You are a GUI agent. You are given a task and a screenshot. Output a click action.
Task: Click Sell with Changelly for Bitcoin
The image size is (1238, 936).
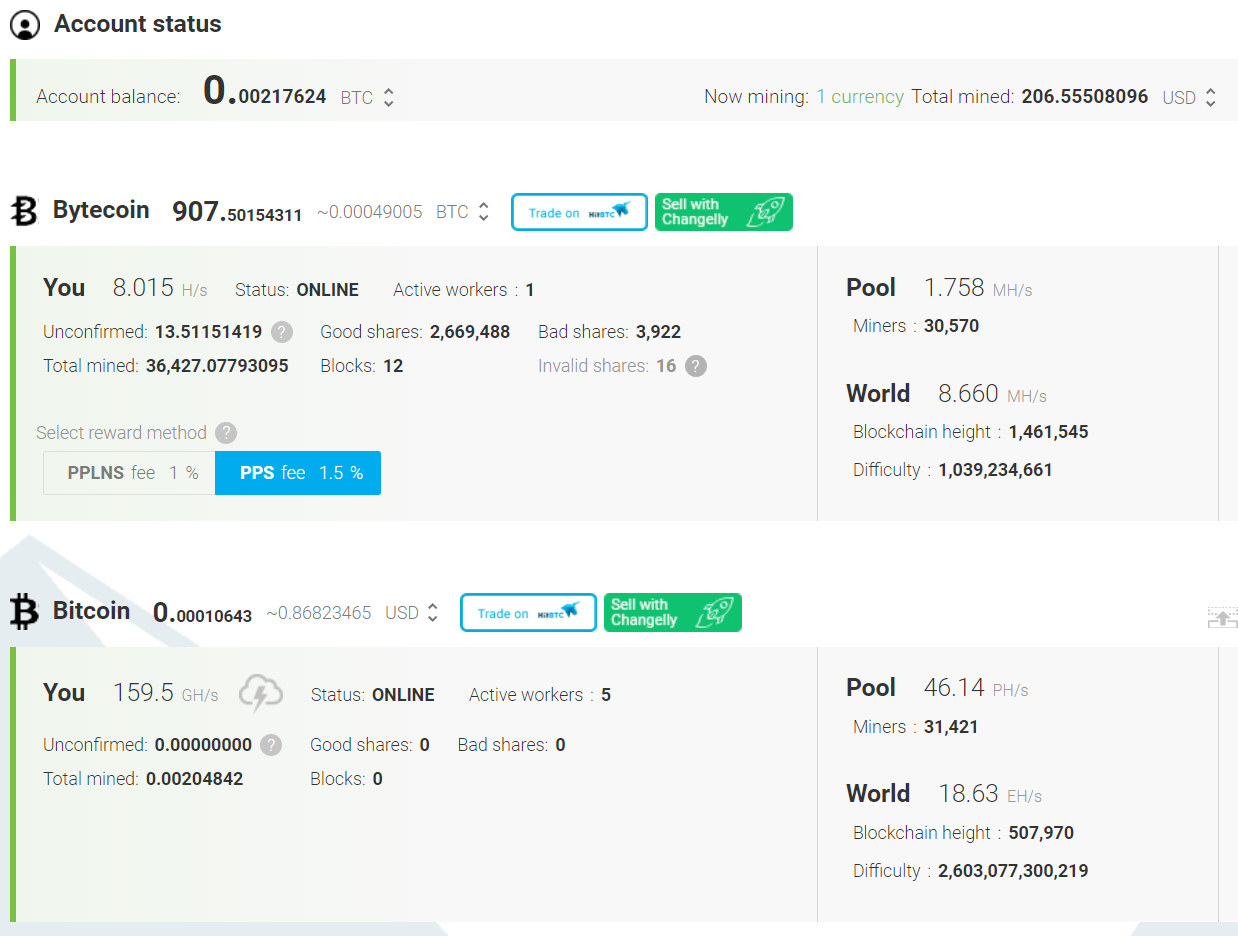coord(673,613)
